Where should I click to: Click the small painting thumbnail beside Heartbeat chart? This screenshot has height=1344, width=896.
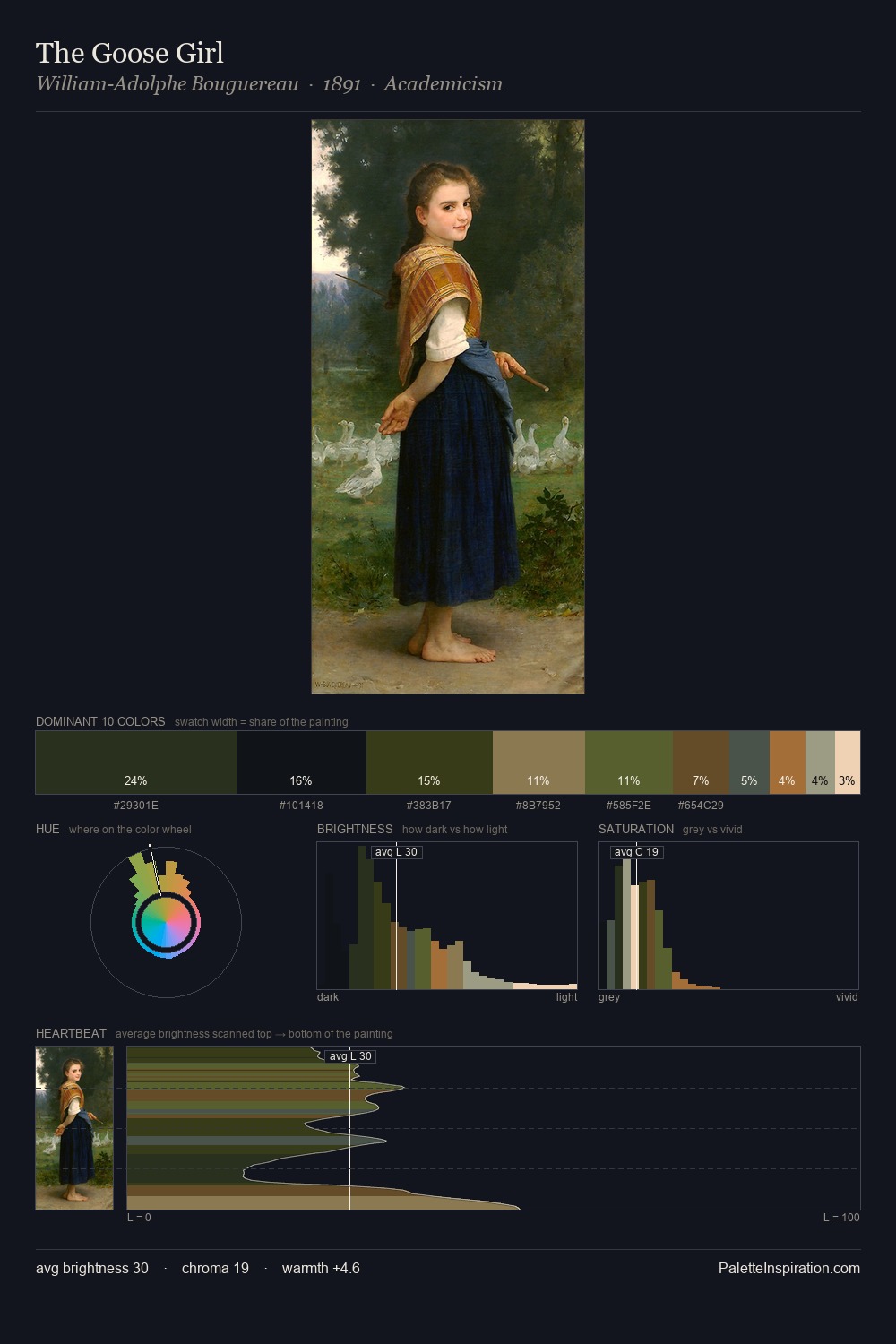pos(74,1128)
